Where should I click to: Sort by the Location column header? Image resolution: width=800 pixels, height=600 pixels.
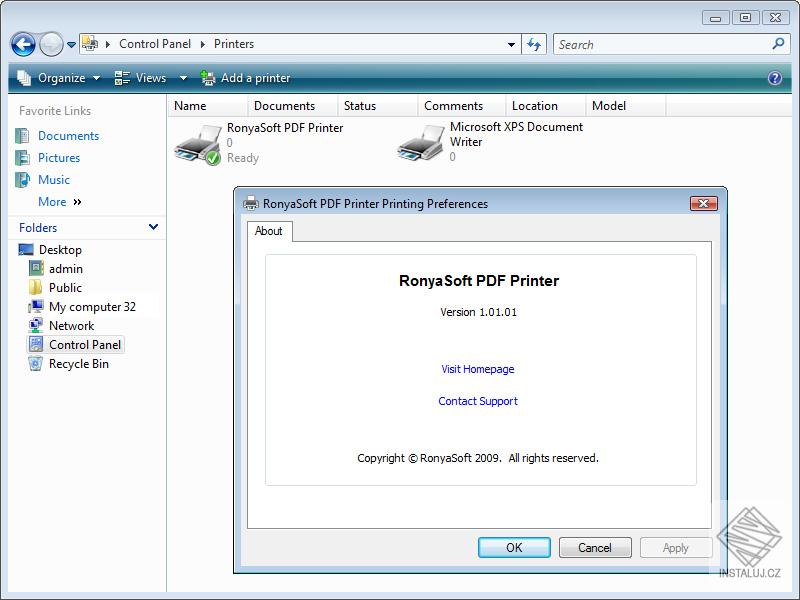coord(546,106)
